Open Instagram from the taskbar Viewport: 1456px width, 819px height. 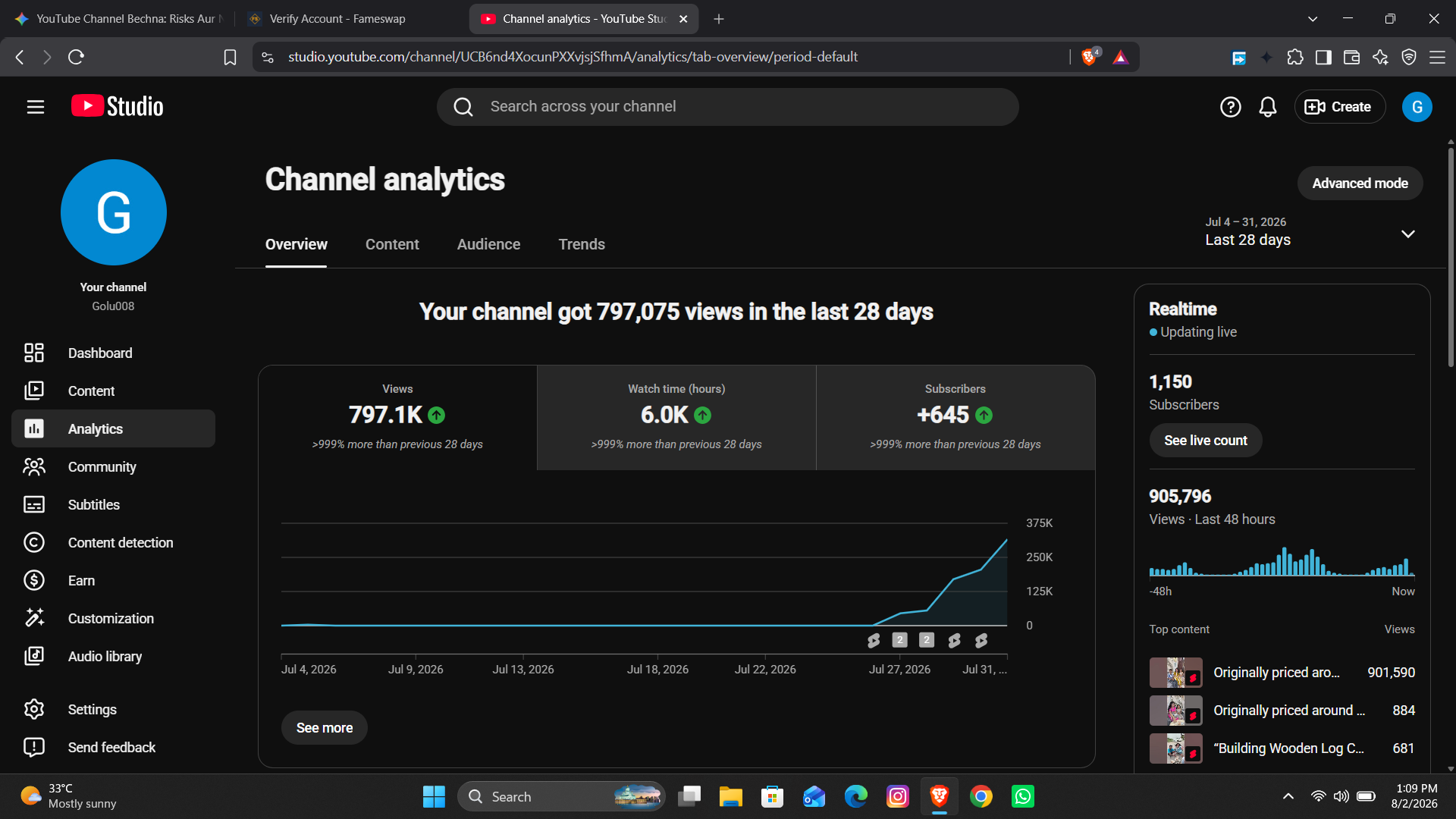(x=897, y=796)
